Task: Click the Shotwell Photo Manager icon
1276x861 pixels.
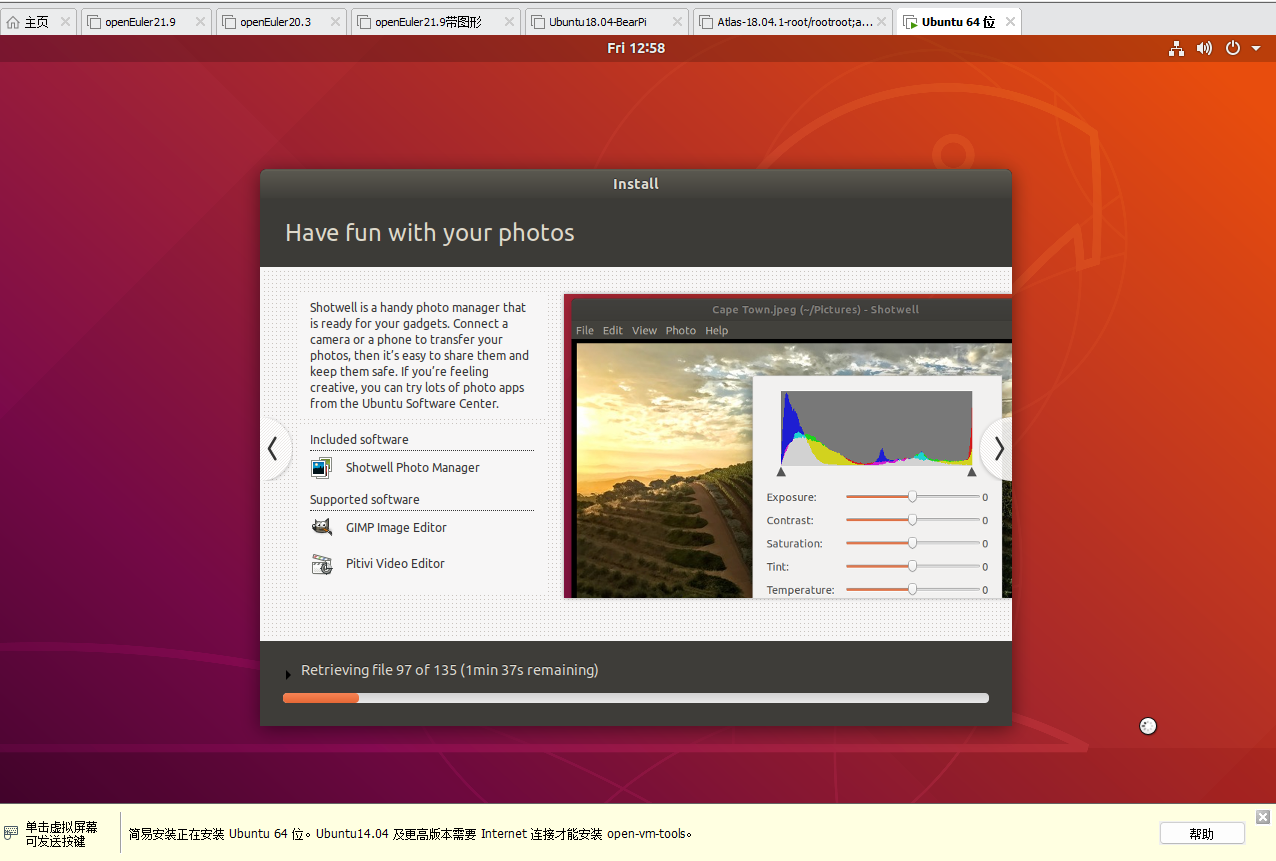Action: click(321, 468)
